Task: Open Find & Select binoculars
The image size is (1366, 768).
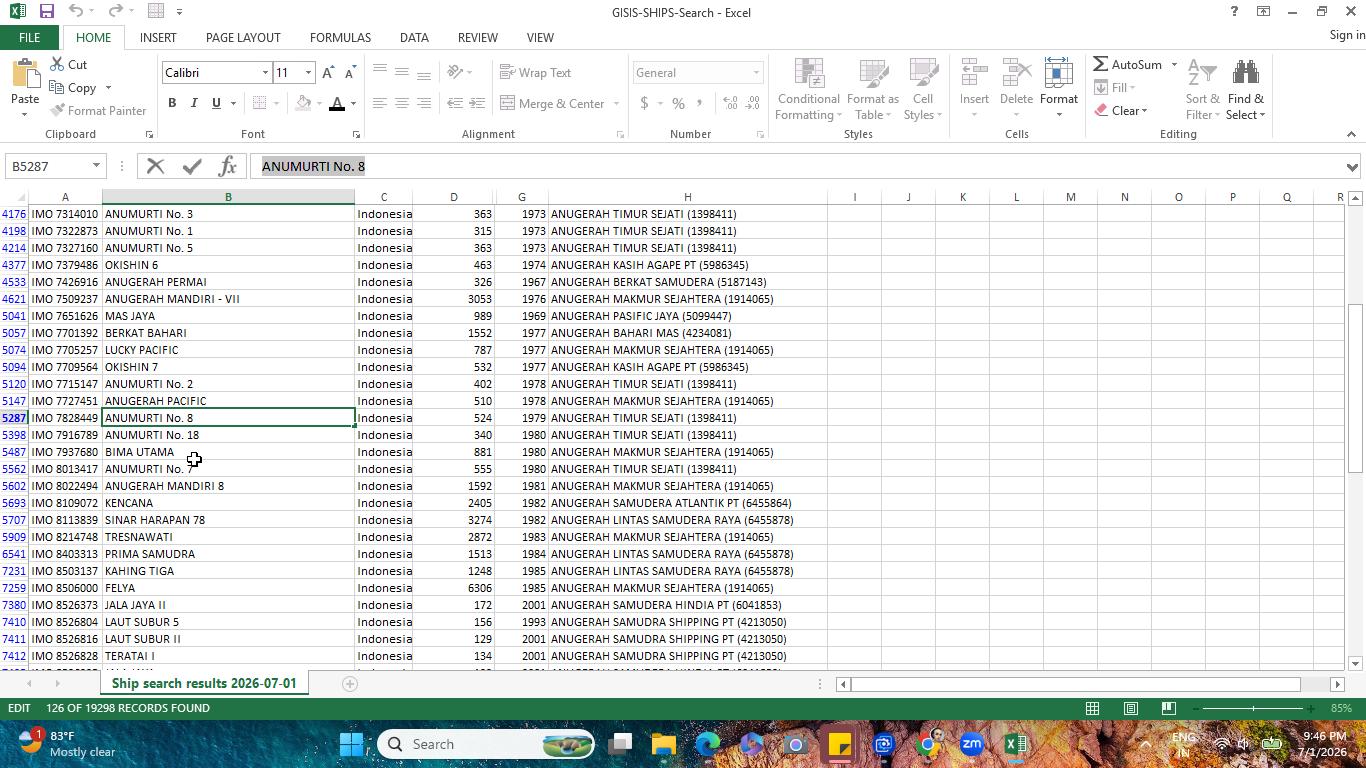Action: (1246, 89)
